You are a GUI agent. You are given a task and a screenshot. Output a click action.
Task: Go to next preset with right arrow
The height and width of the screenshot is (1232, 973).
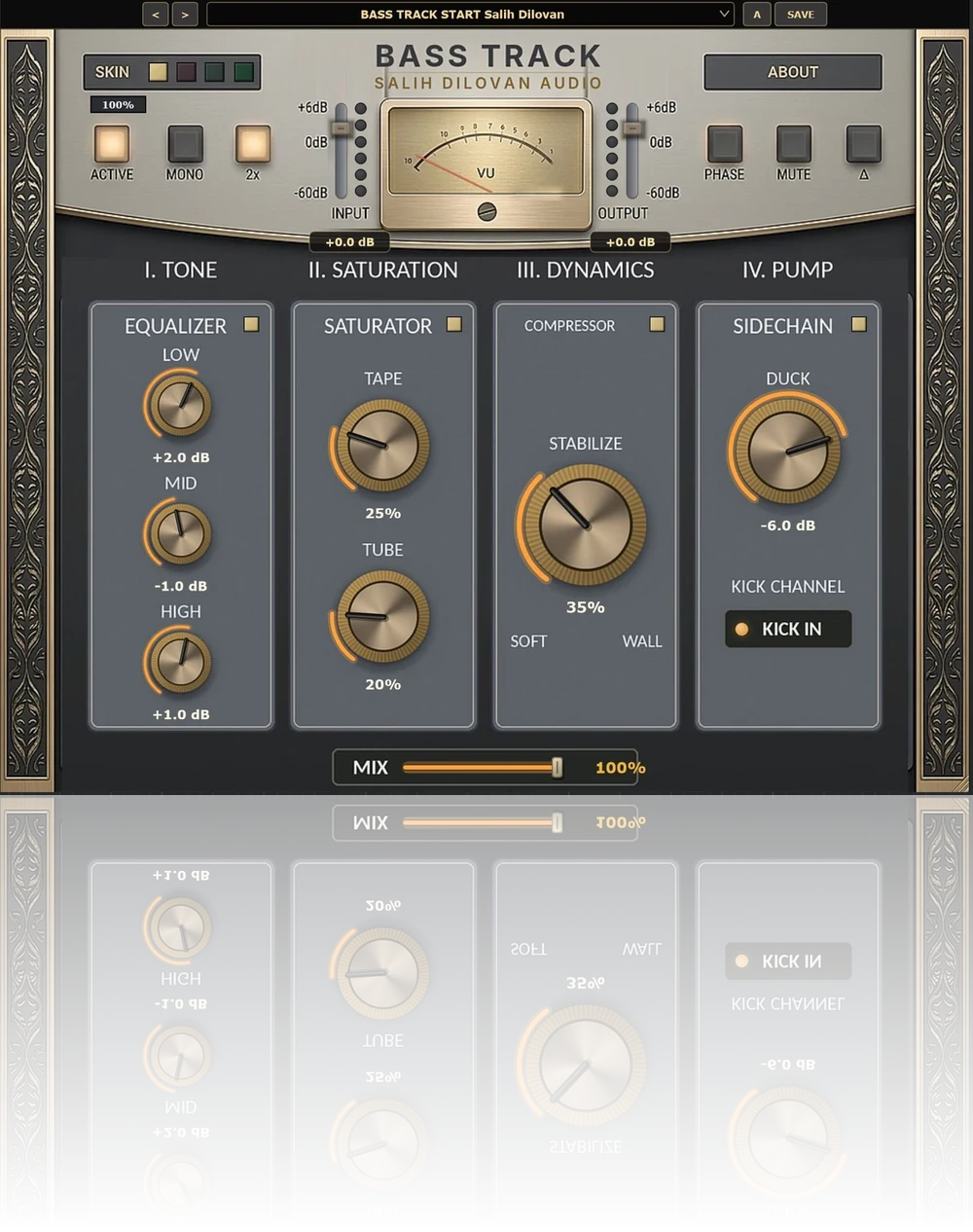coord(185,15)
